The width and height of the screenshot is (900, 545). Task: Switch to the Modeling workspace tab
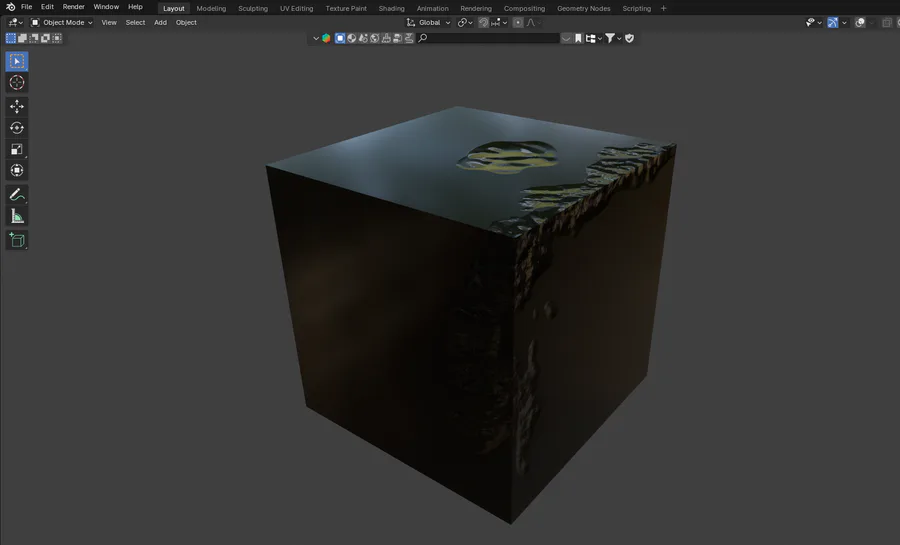pyautogui.click(x=211, y=8)
